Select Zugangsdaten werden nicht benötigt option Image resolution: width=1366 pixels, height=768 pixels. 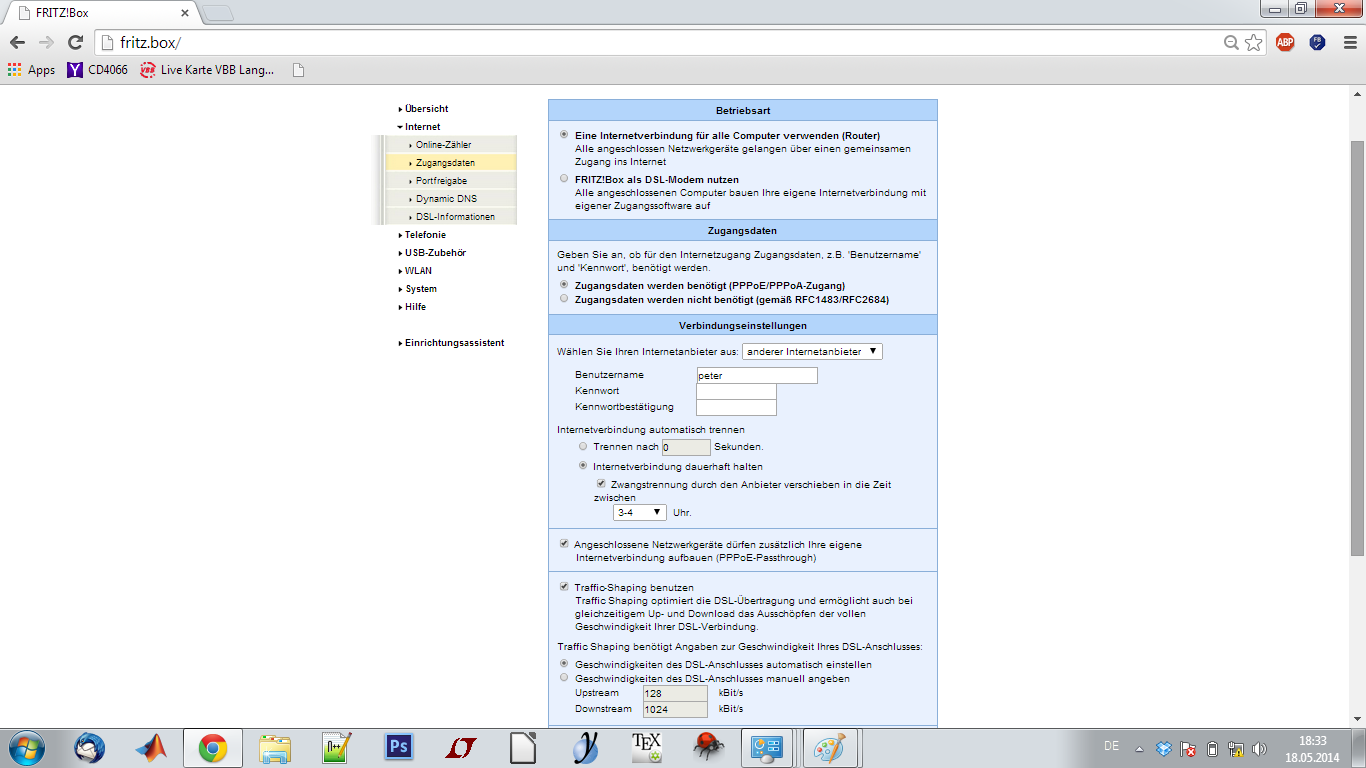pyautogui.click(x=565, y=298)
